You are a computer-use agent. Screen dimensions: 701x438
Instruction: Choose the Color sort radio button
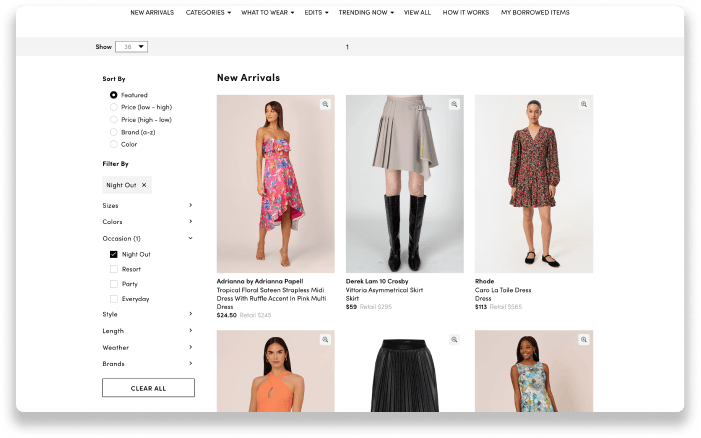114,144
